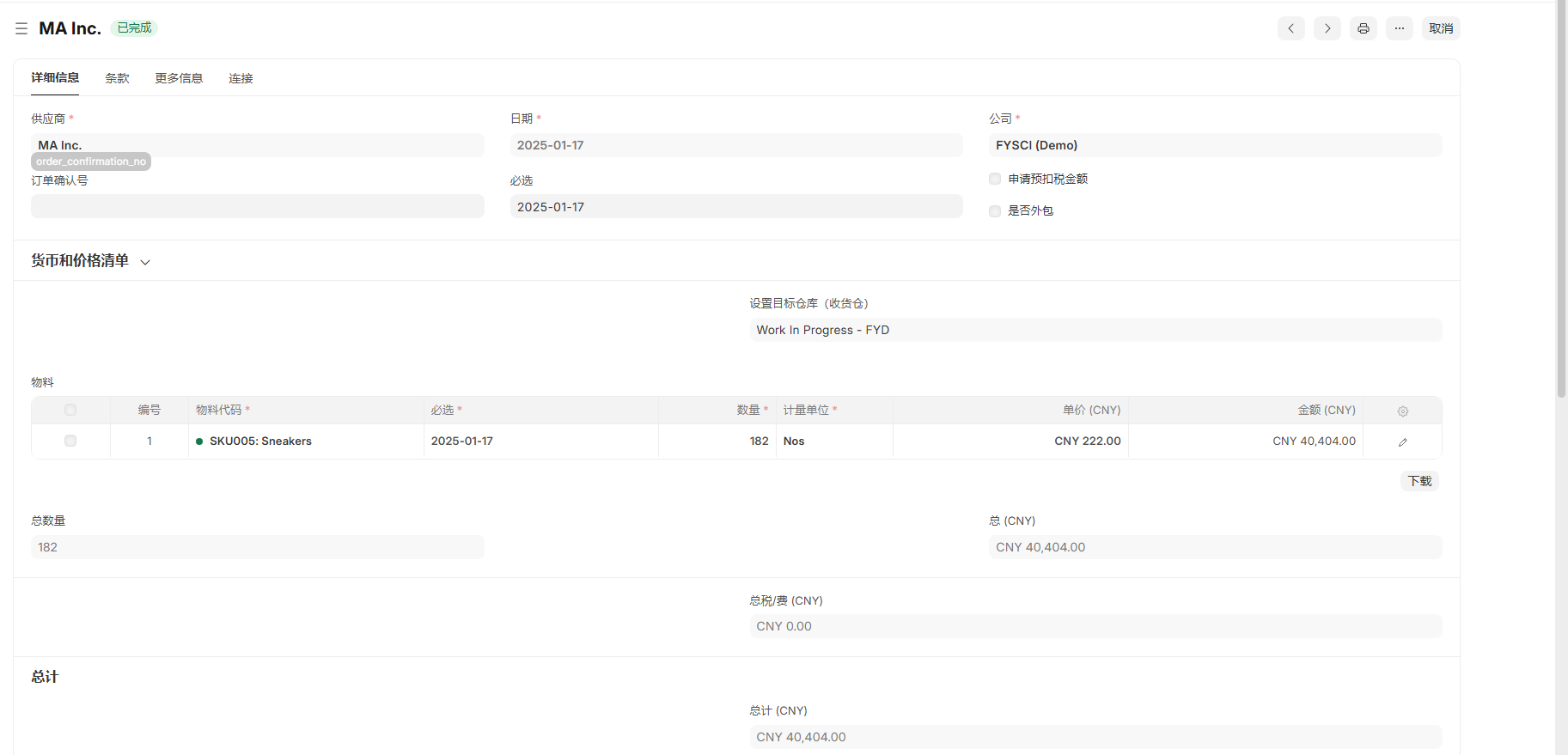Open the hamburger sidebar menu

(21, 28)
